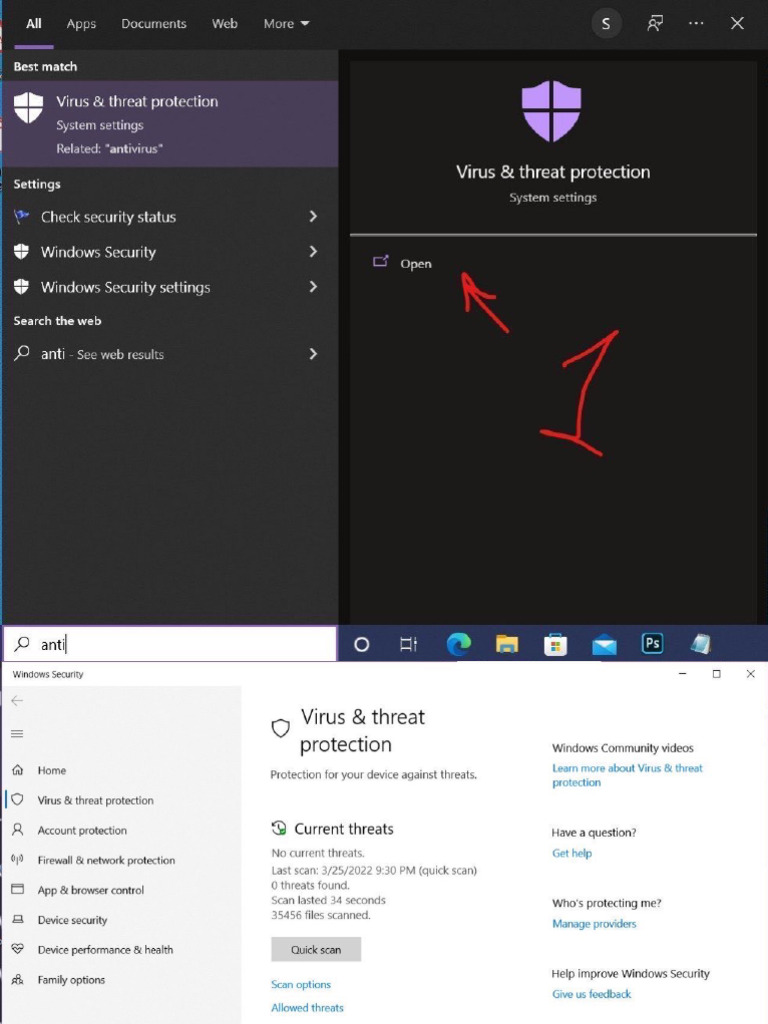
Task: Click the large purple shield in preview pane
Action: coord(552,110)
